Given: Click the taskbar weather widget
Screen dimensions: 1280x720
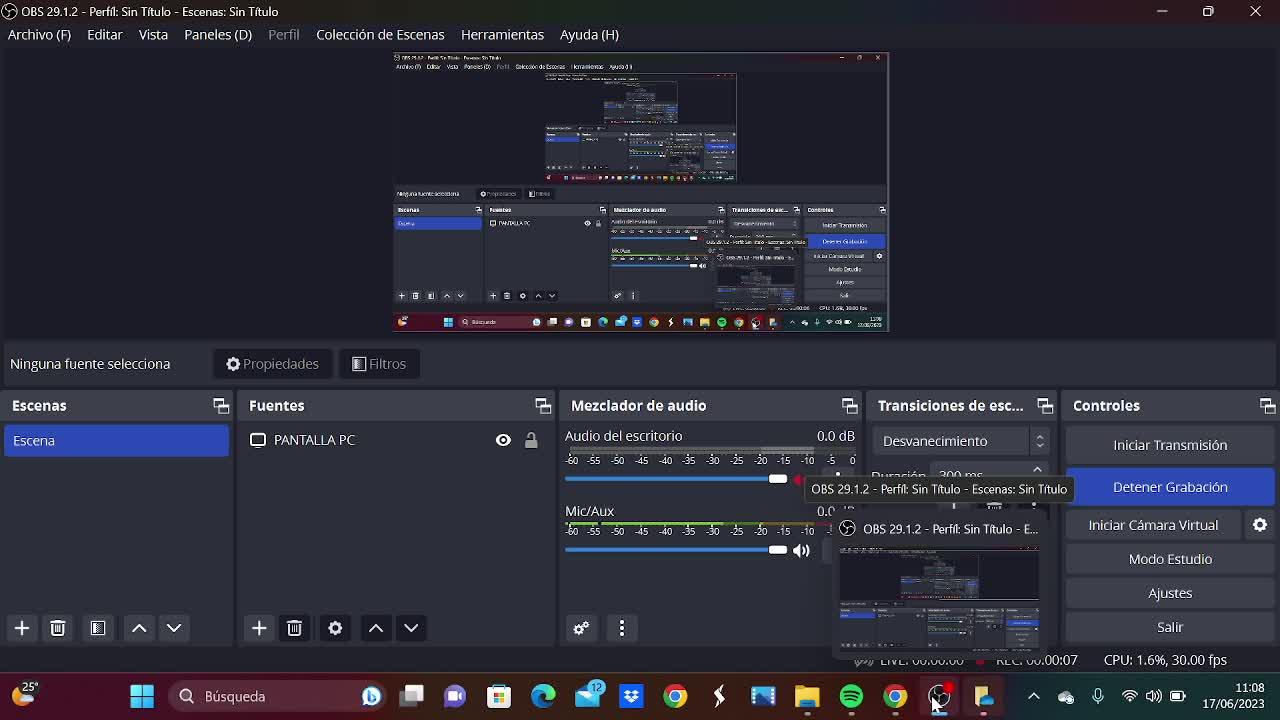Looking at the screenshot, I should pos(24,694).
